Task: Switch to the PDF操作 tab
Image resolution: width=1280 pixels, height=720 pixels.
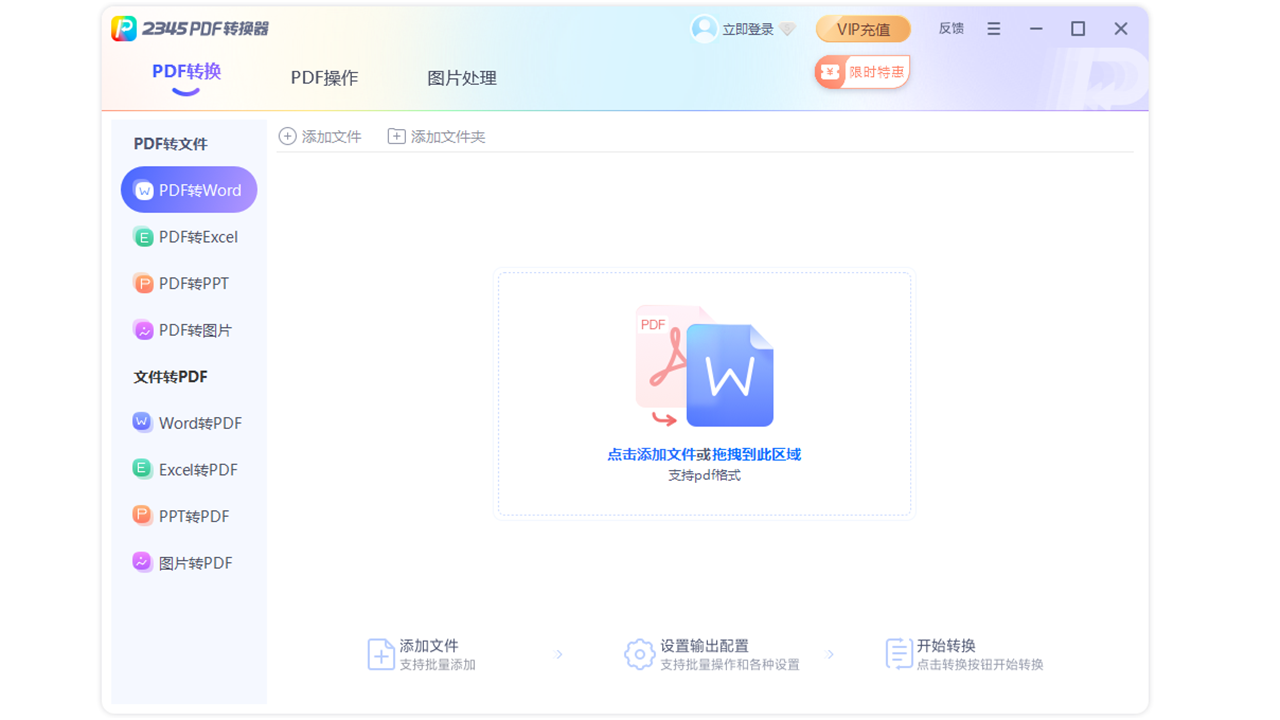Action: pos(324,77)
